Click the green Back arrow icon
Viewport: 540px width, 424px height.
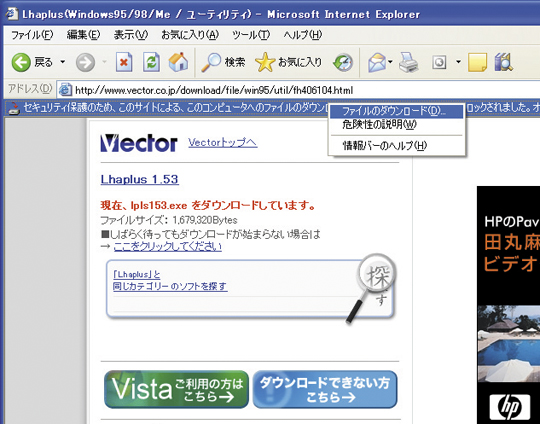point(21,63)
